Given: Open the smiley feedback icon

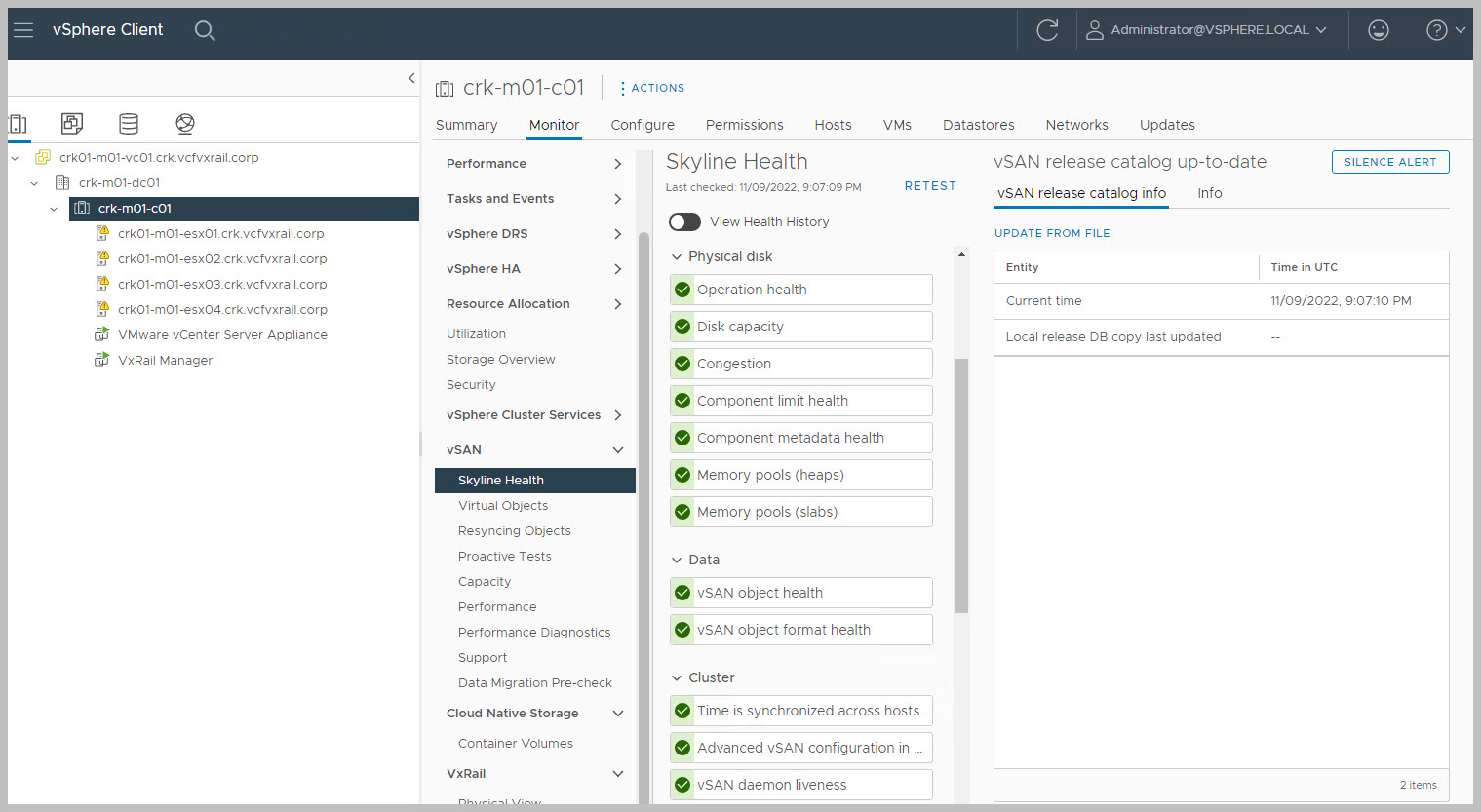Looking at the screenshot, I should point(1378,30).
